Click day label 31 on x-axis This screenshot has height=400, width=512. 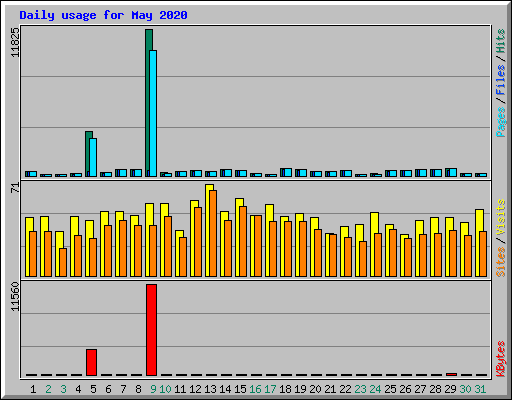pyautogui.click(x=480, y=389)
